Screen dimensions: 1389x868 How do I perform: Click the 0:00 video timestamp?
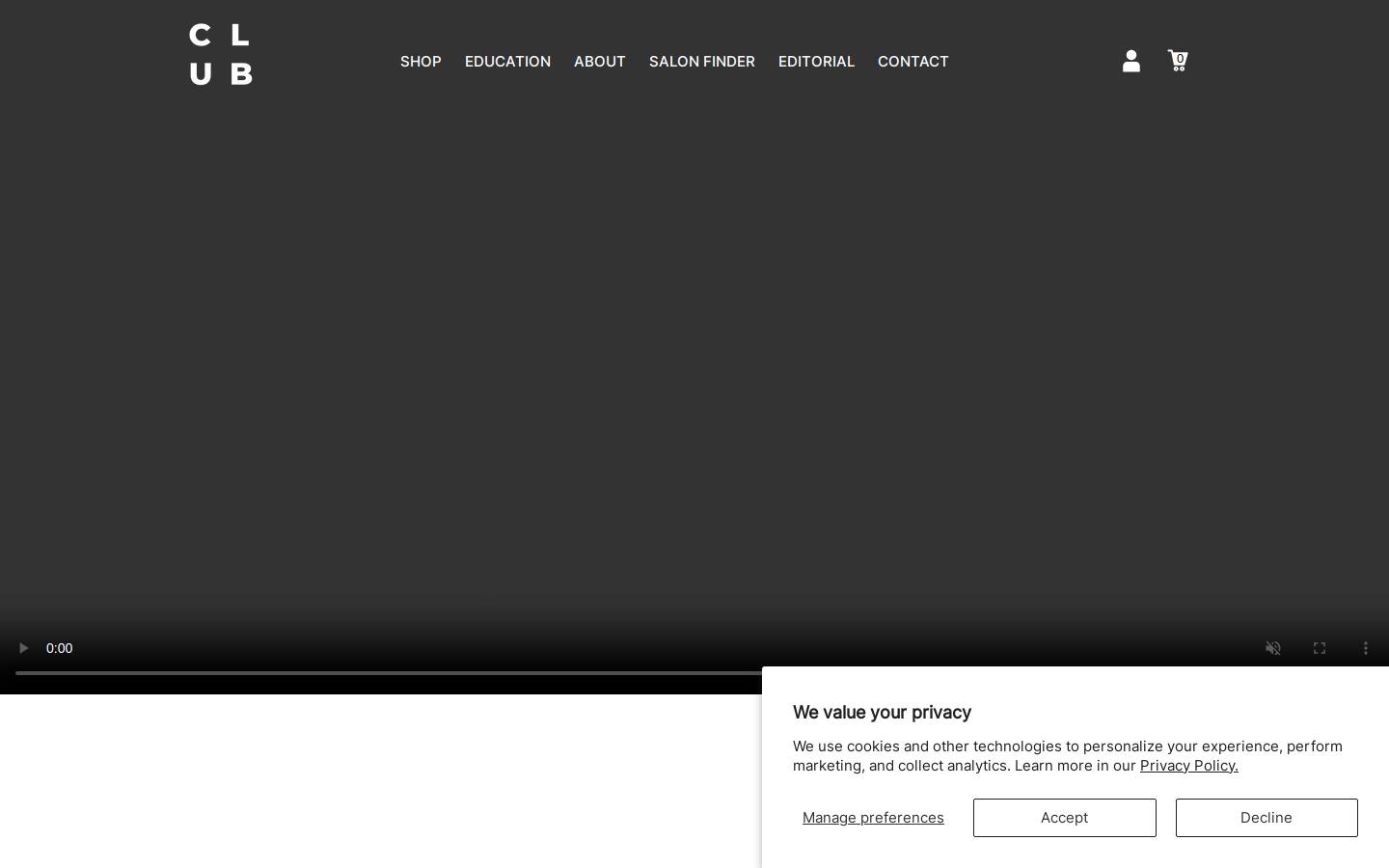tap(60, 648)
